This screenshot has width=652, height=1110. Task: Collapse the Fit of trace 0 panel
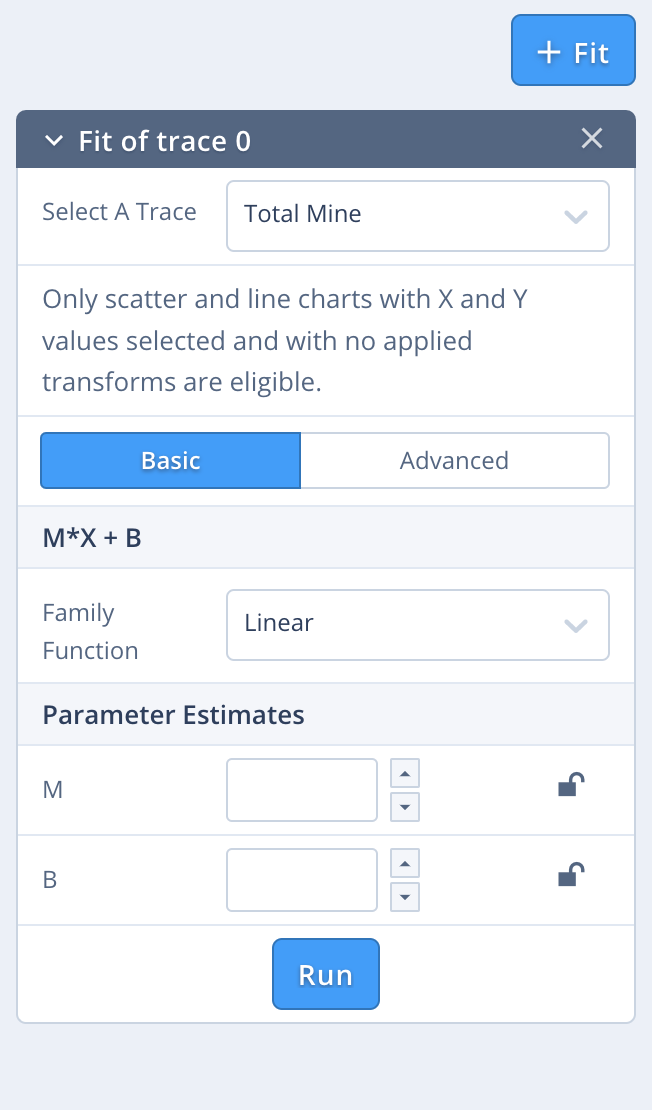tap(53, 141)
